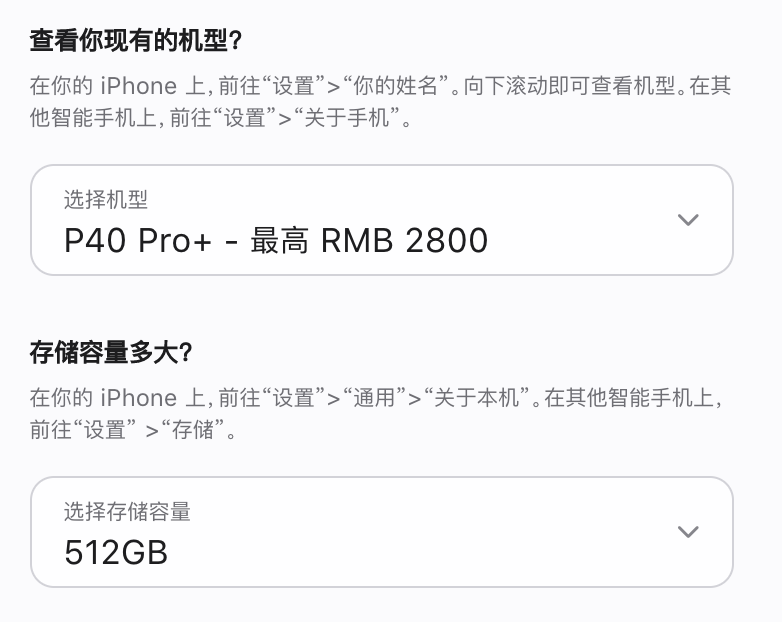Click the 选择机型 field label
782x622 pixels.
pyautogui.click(x=106, y=200)
